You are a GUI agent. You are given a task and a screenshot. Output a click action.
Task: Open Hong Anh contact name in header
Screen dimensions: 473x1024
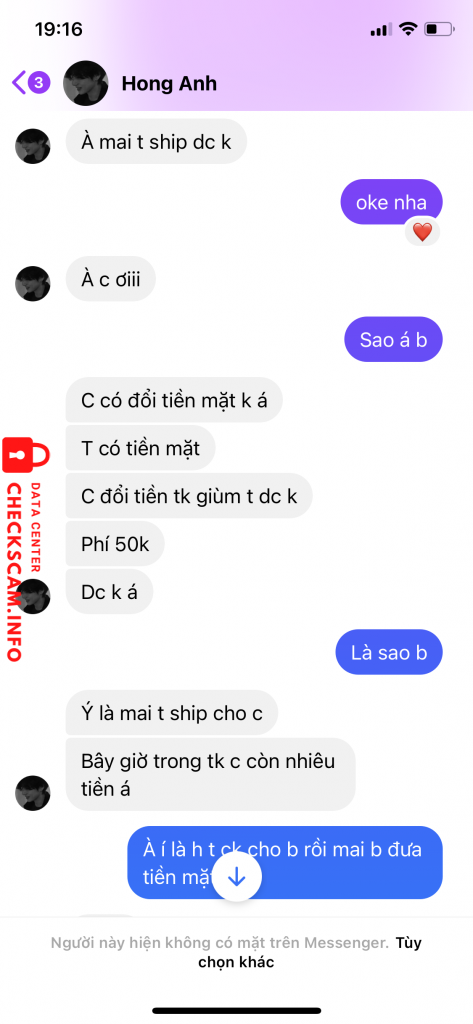[169, 84]
